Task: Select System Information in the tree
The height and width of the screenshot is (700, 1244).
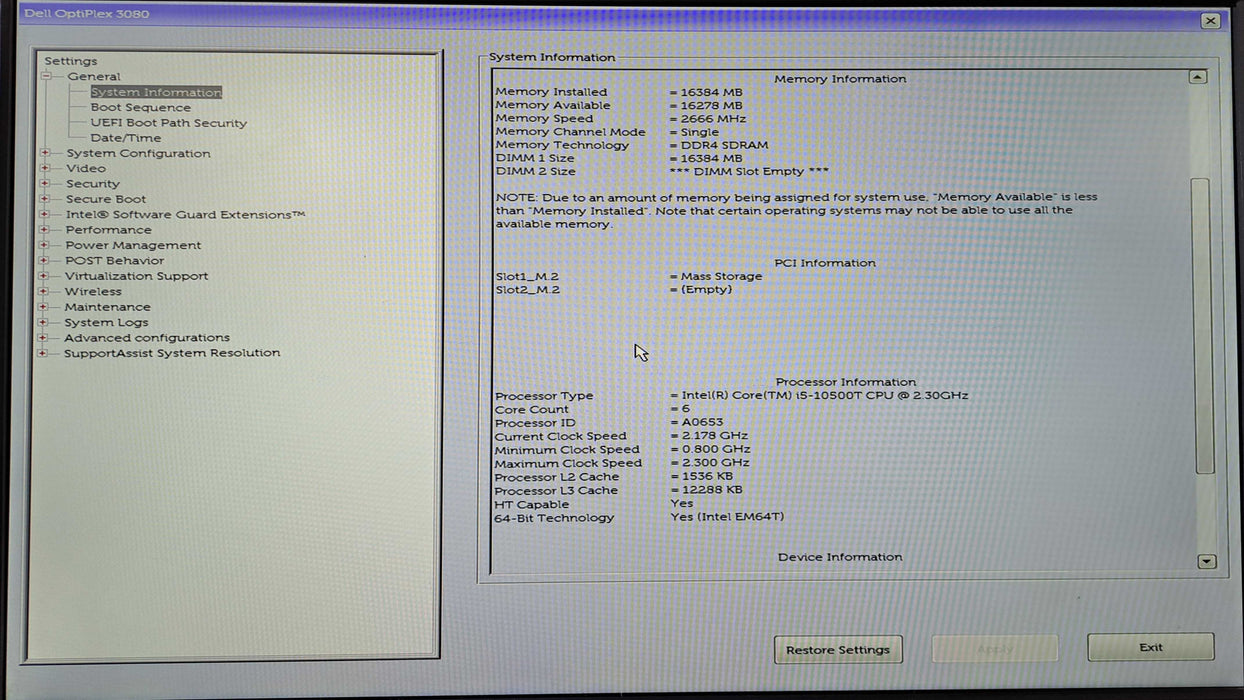Action: point(156,92)
